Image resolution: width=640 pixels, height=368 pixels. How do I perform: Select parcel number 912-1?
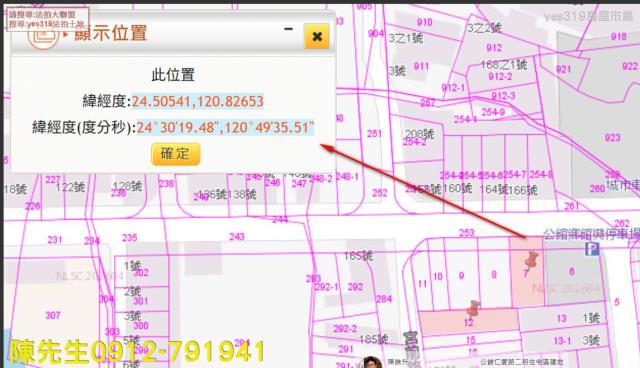(x=453, y=87)
